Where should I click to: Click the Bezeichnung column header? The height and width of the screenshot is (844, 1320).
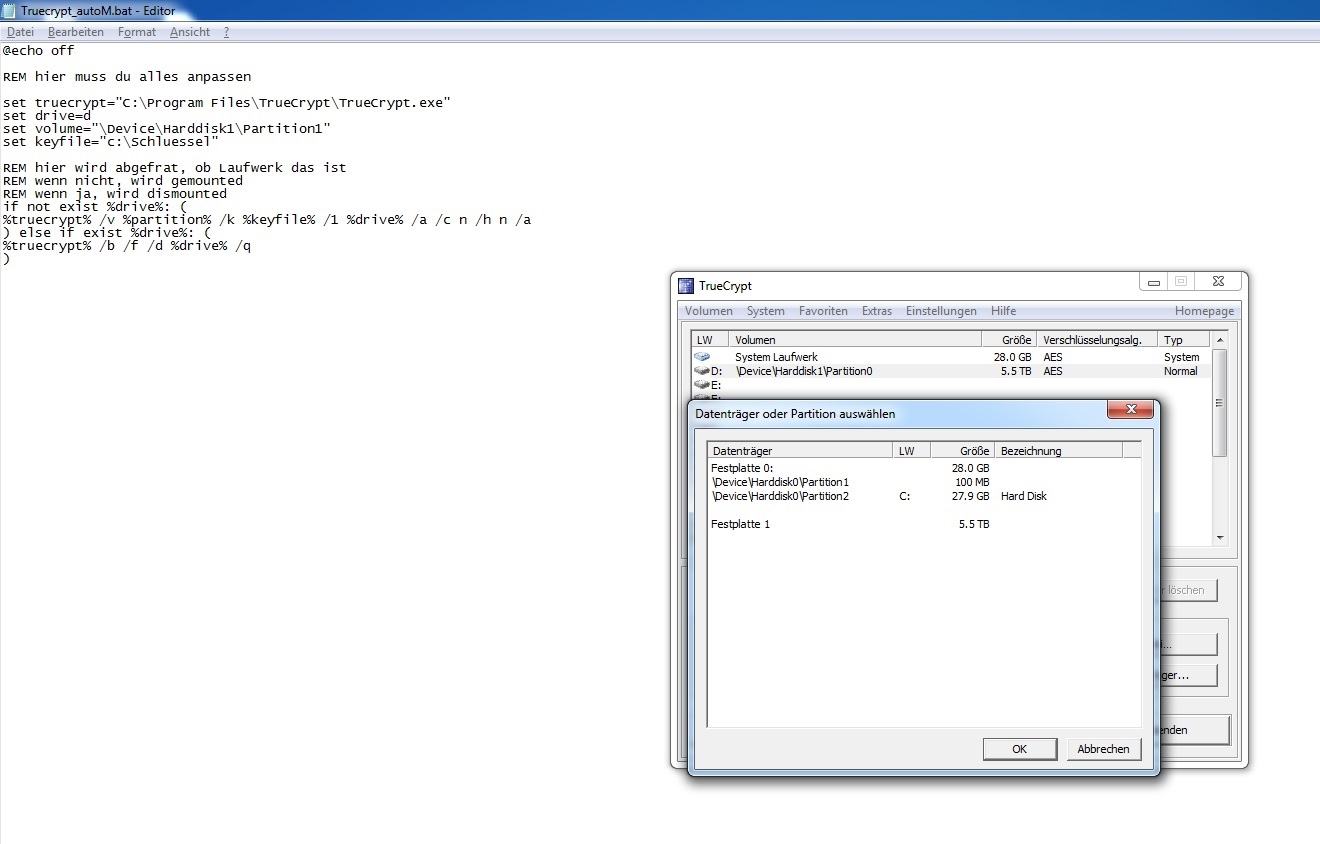[x=1058, y=451]
